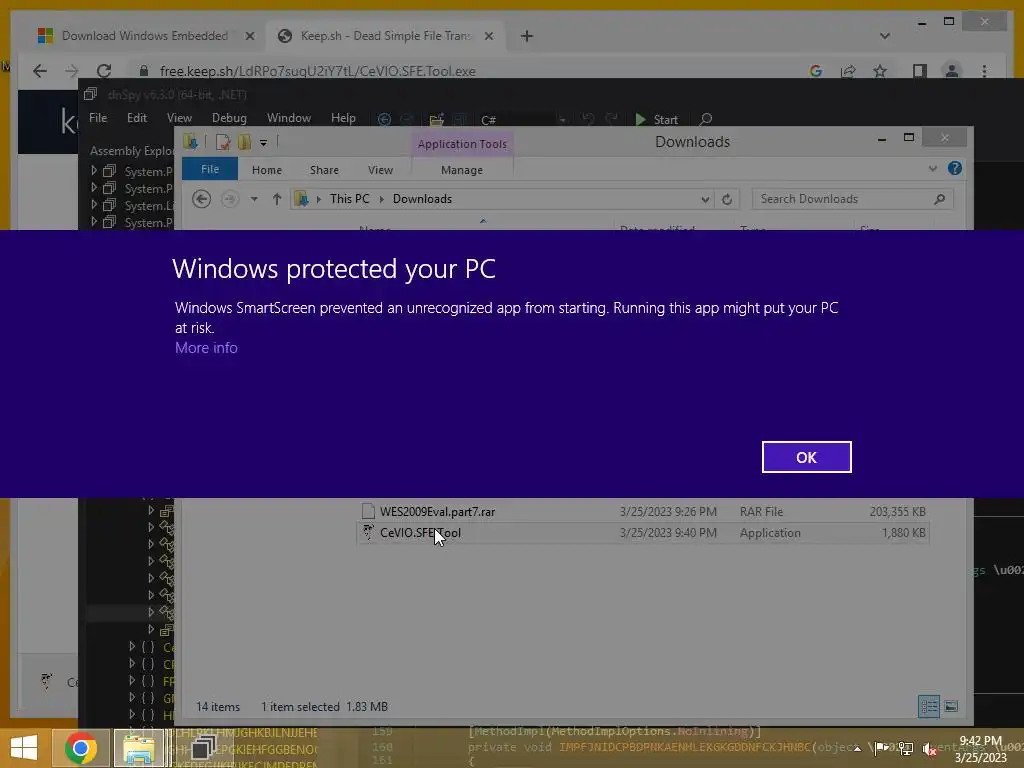The height and width of the screenshot is (768, 1024).
Task: Open the taskbar clock showing 9:42 PM
Action: point(980,749)
